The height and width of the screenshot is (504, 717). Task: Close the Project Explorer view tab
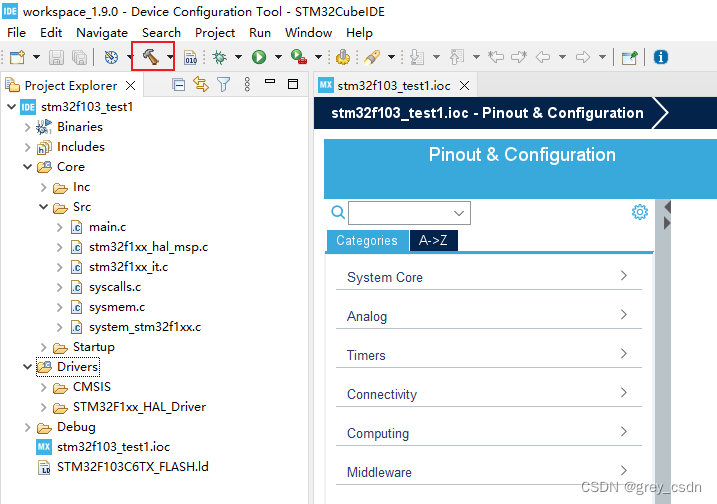(x=130, y=86)
